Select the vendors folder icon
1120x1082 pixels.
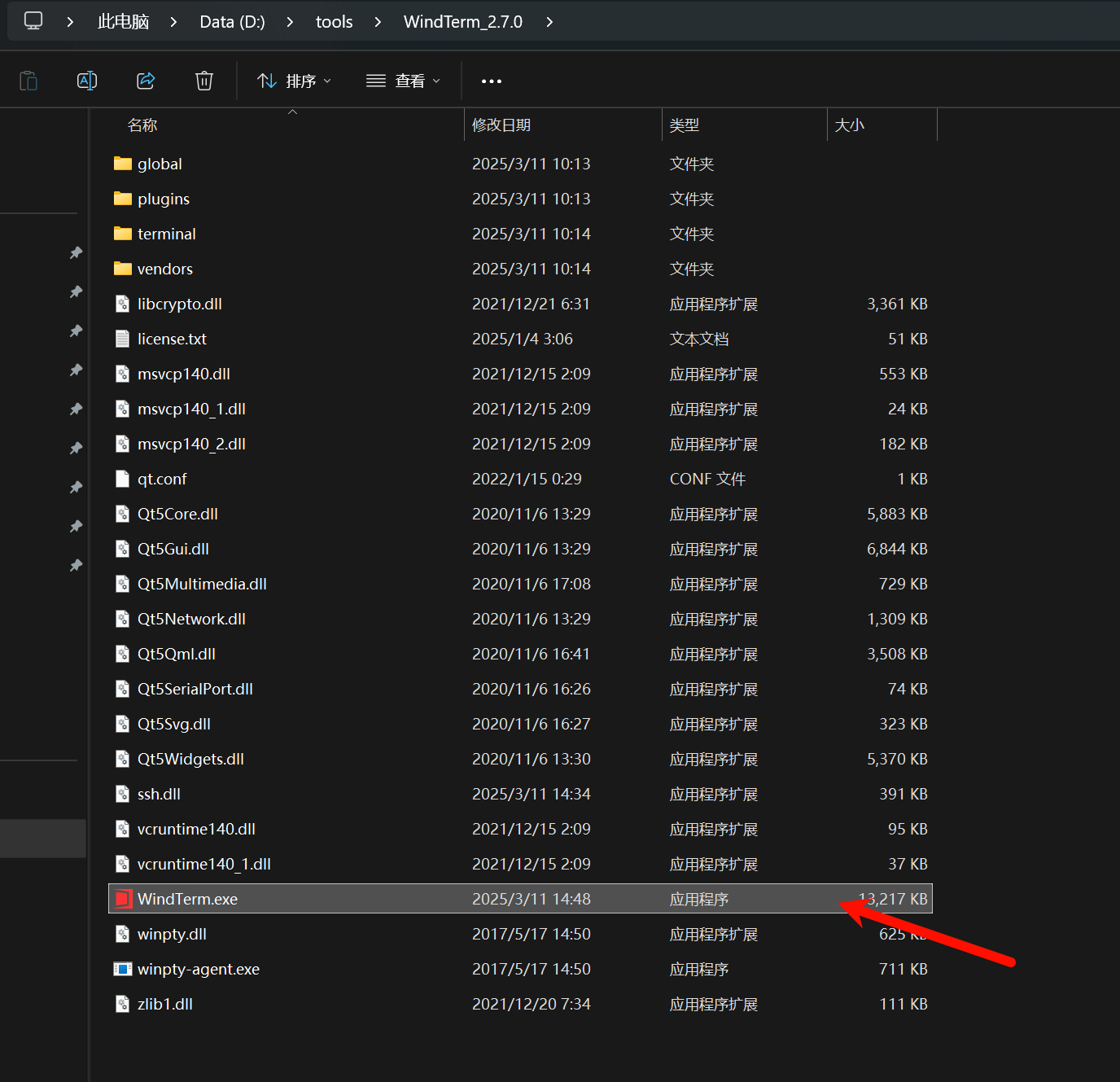coord(123,269)
